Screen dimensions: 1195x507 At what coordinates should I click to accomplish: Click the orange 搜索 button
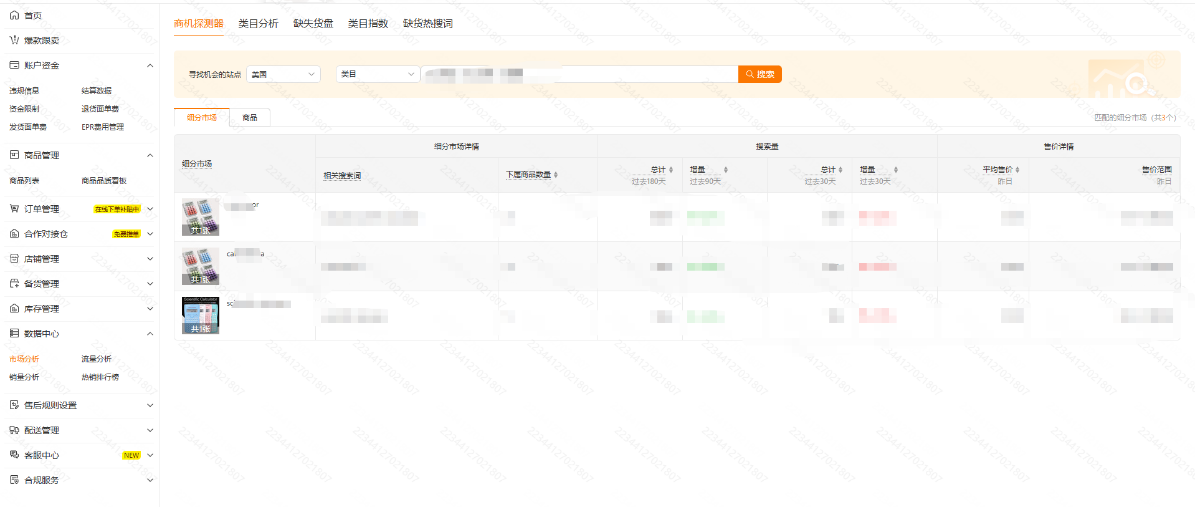[x=760, y=74]
